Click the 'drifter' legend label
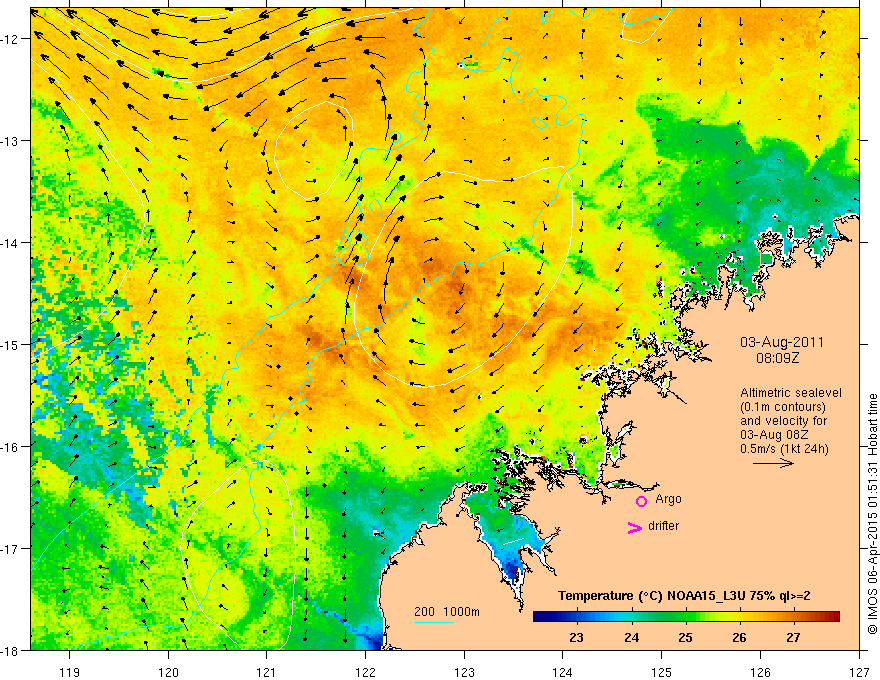This screenshot has width=880, height=680. click(663, 526)
